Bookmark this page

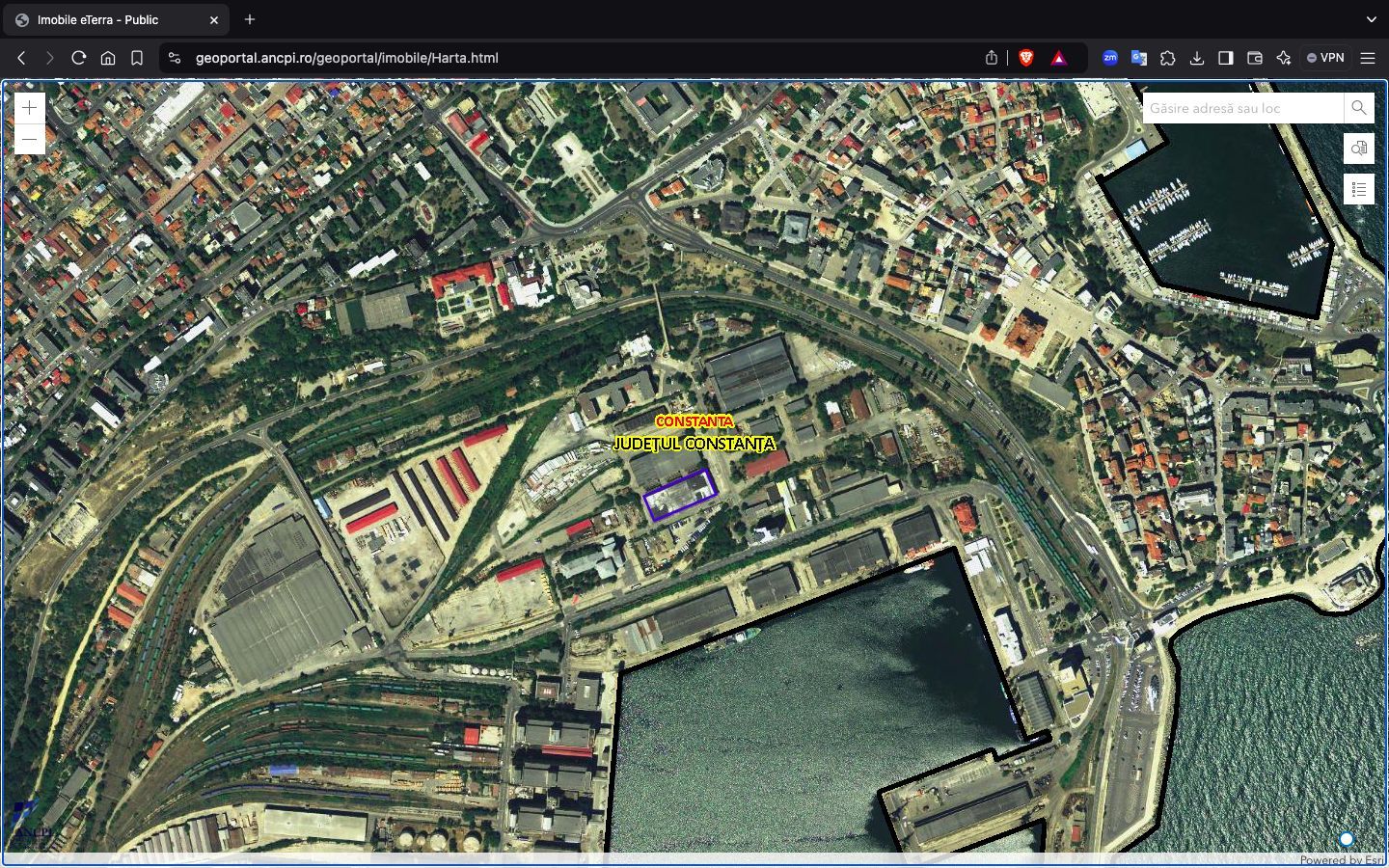137,58
